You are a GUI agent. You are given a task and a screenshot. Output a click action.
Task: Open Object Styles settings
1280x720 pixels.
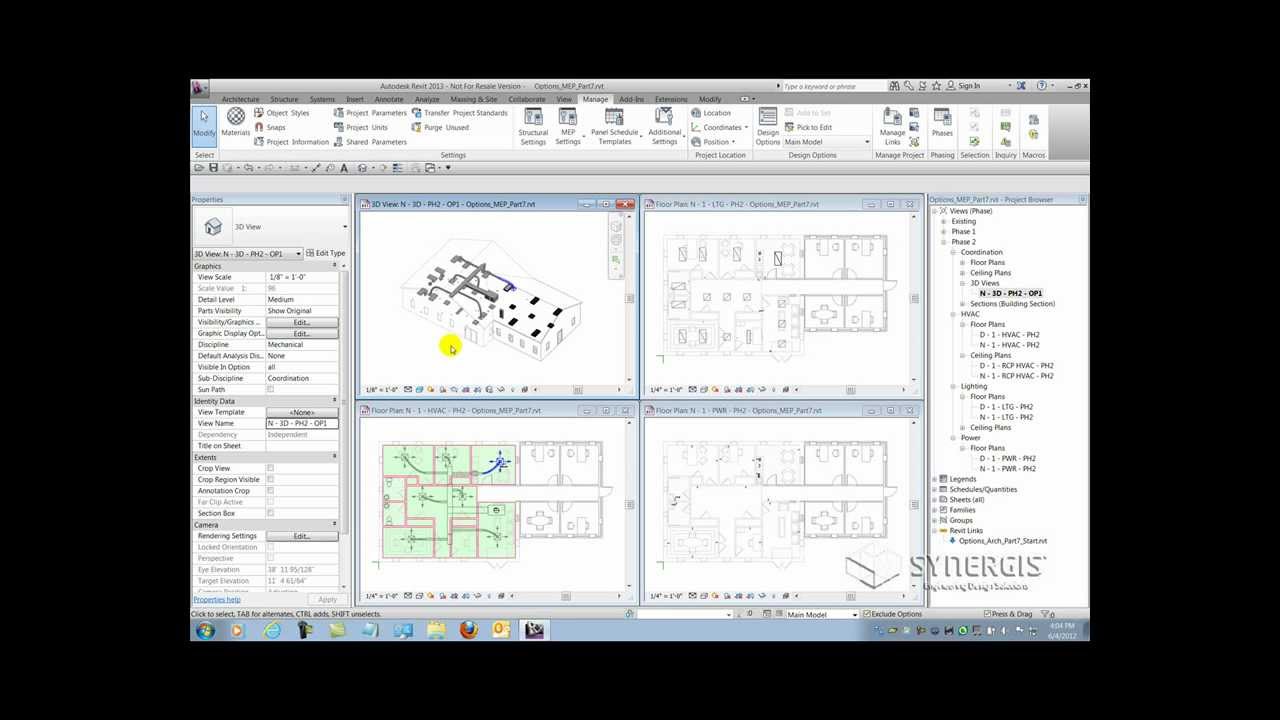click(282, 113)
